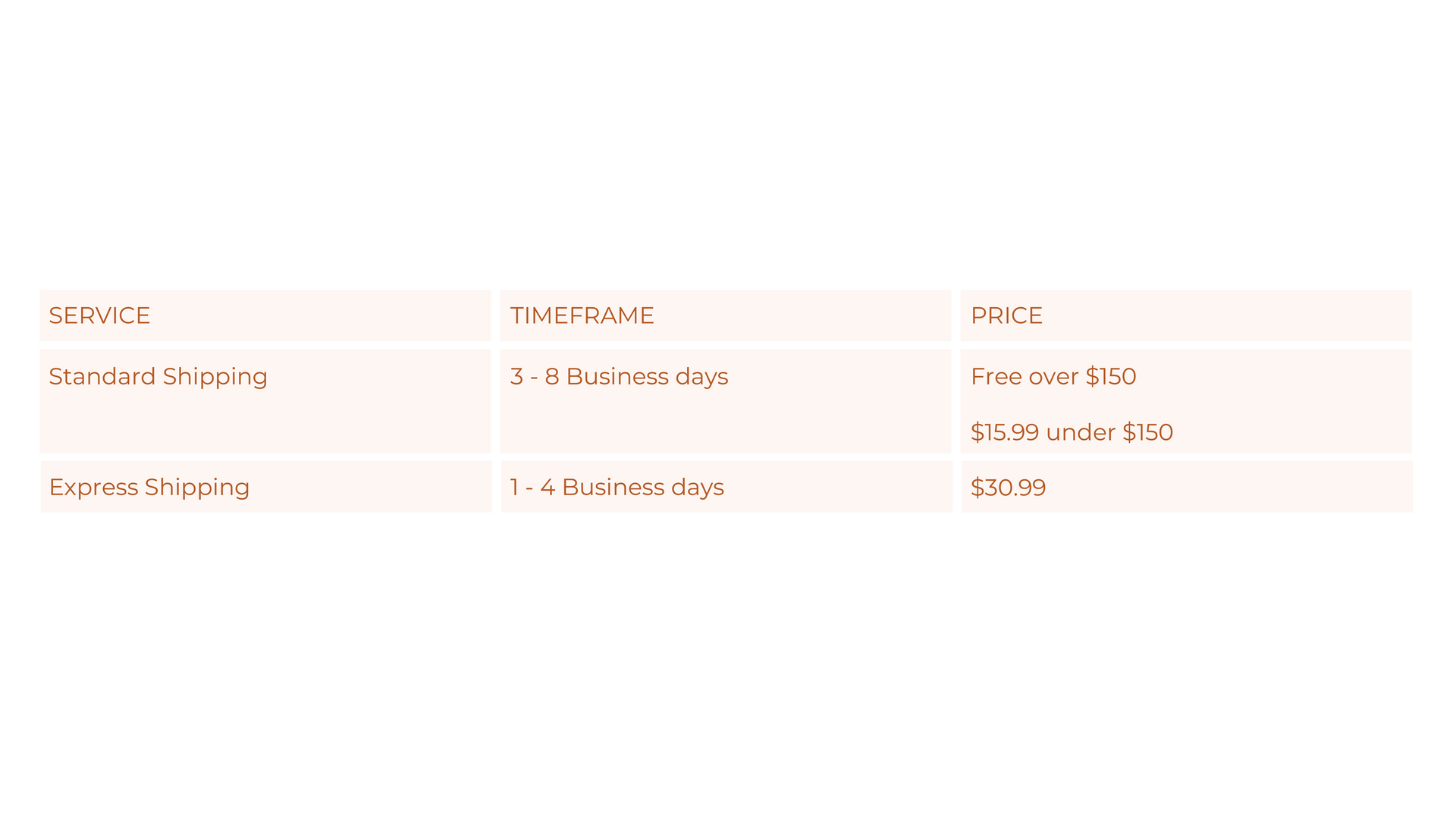The width and height of the screenshot is (1456, 819).
Task: Click the "1 - 4" day range
Action: (532, 487)
